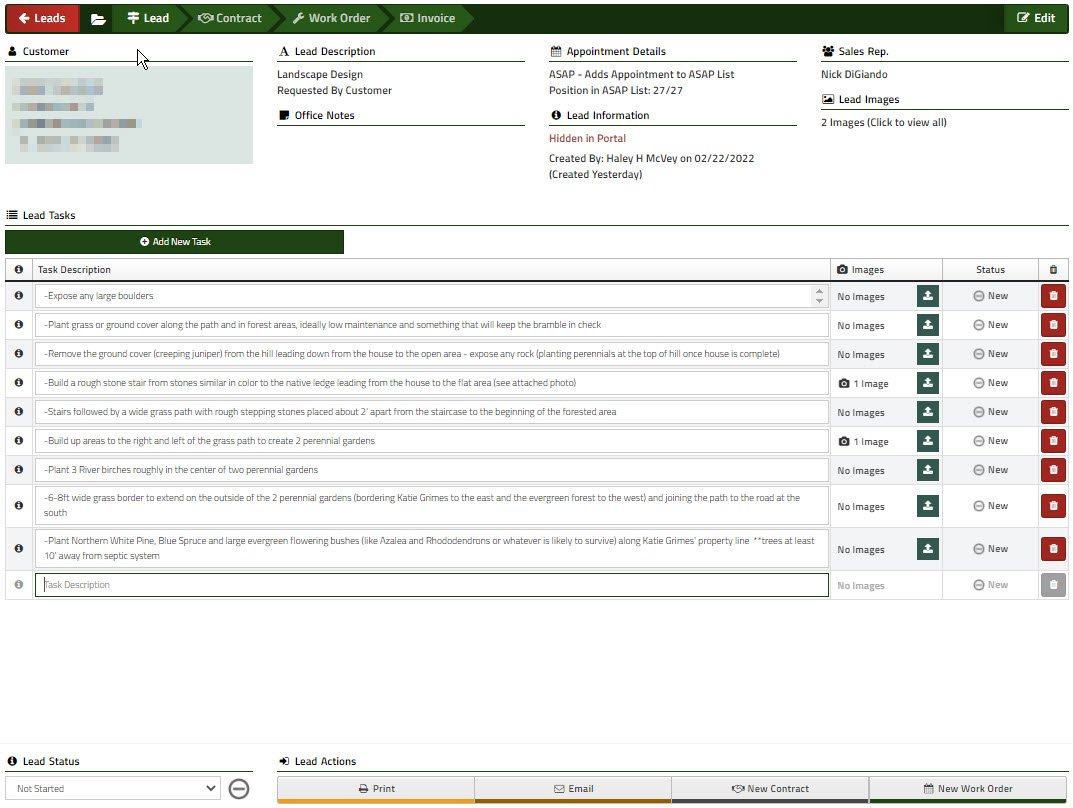Click the Print button
1073x808 pixels.
[376, 789]
